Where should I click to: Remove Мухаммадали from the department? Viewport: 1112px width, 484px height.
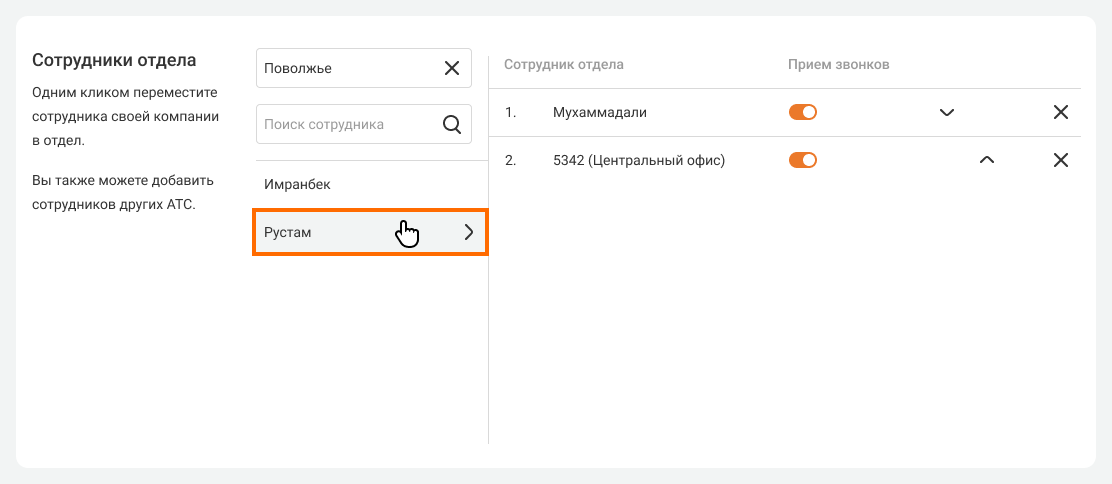coord(1061,112)
